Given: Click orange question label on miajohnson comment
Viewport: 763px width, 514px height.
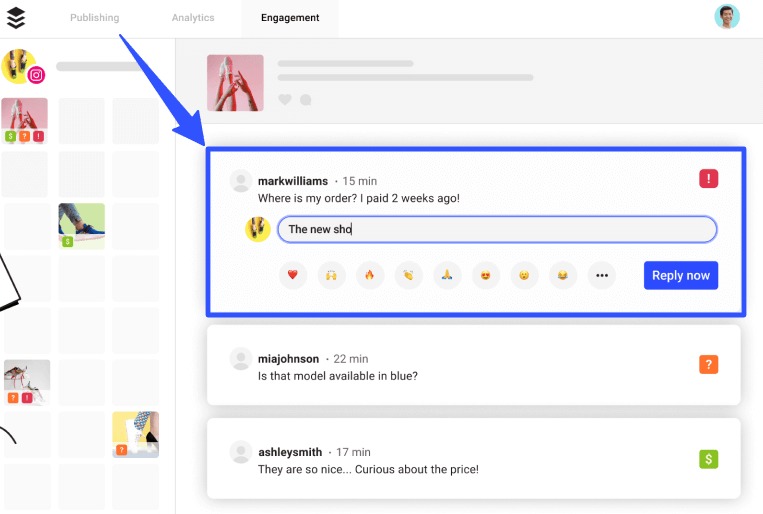Looking at the screenshot, I should (708, 366).
